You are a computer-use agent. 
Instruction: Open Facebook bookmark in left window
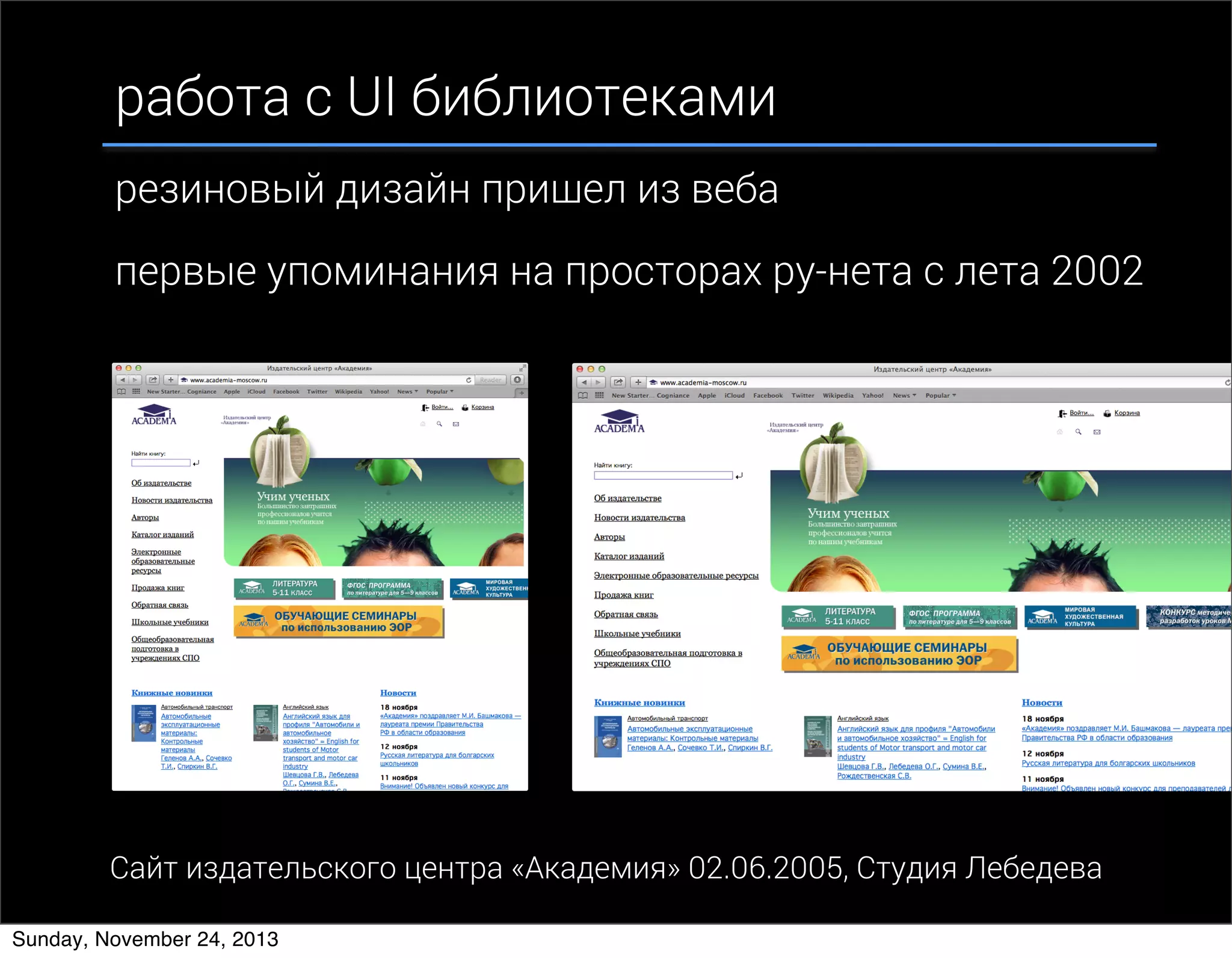pos(286,391)
